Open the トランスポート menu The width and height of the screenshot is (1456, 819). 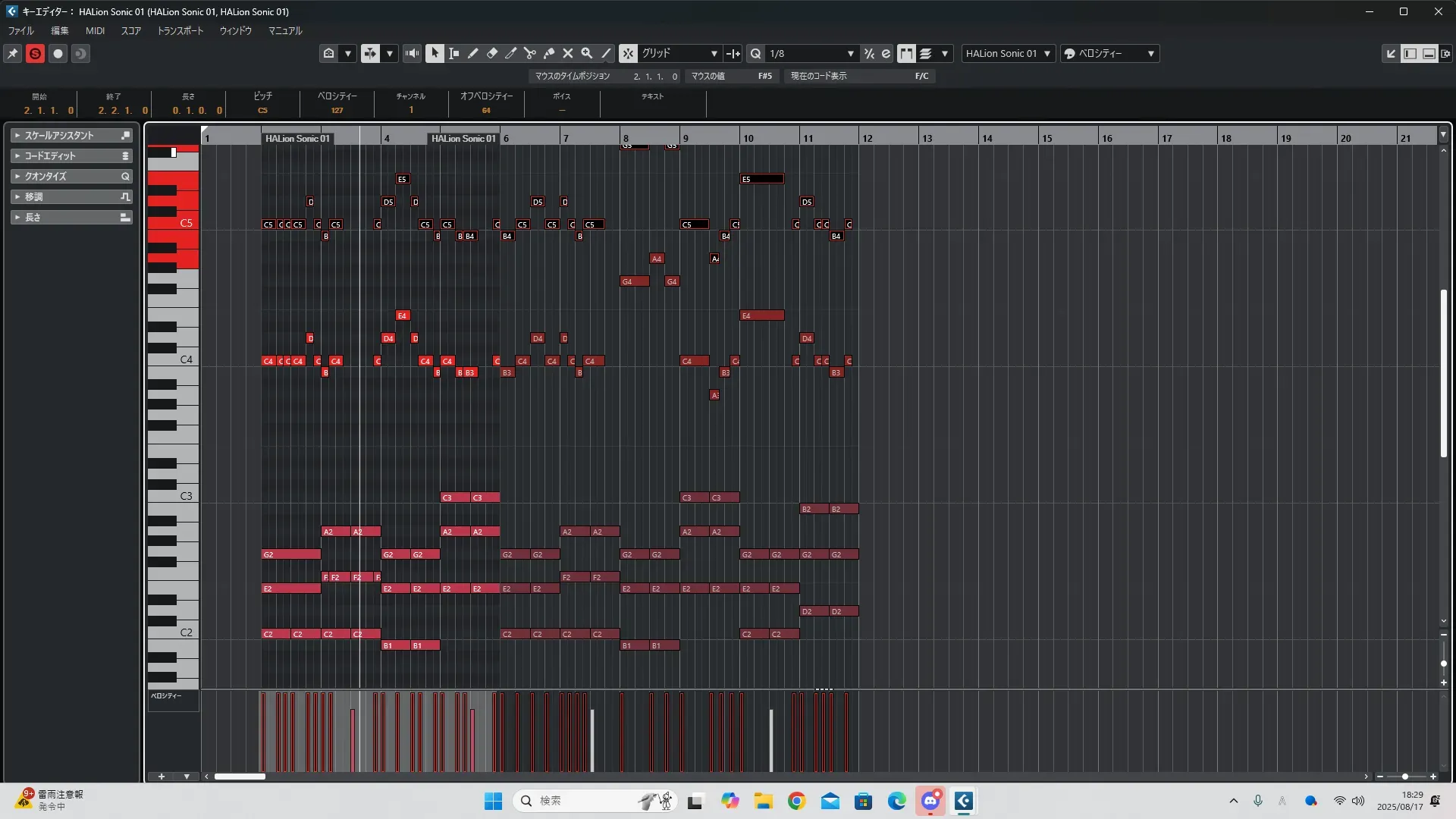coord(180,31)
